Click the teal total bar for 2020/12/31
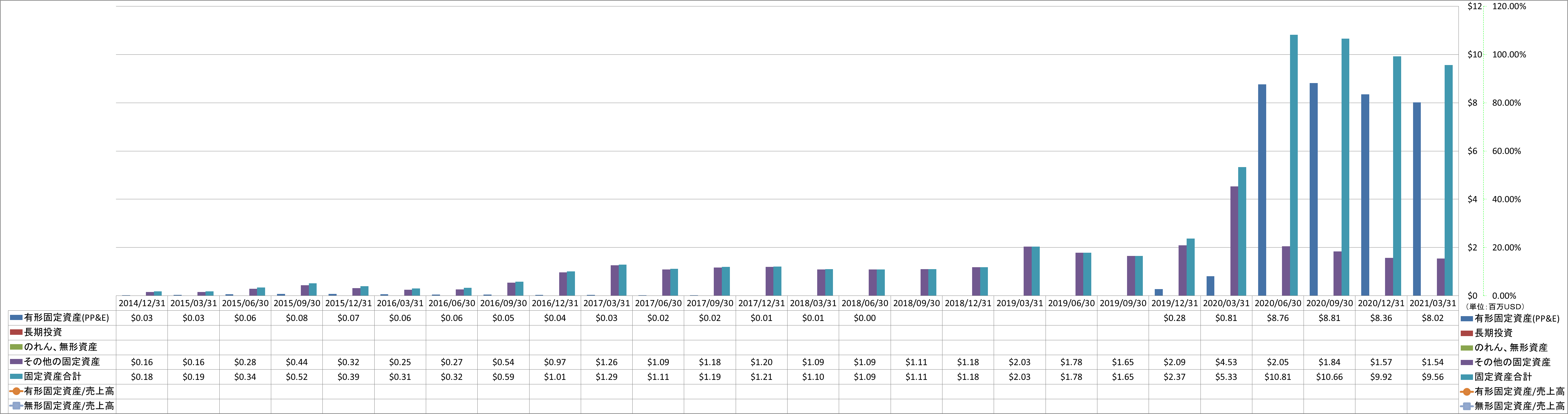 (x=1397, y=176)
